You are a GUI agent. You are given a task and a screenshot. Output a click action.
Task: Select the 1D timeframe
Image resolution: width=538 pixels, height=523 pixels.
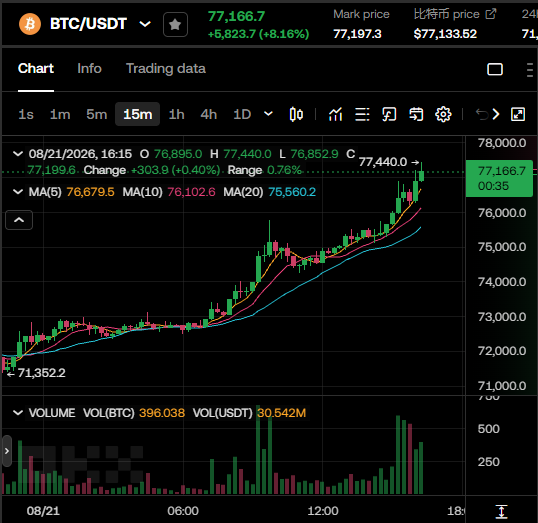click(242, 114)
